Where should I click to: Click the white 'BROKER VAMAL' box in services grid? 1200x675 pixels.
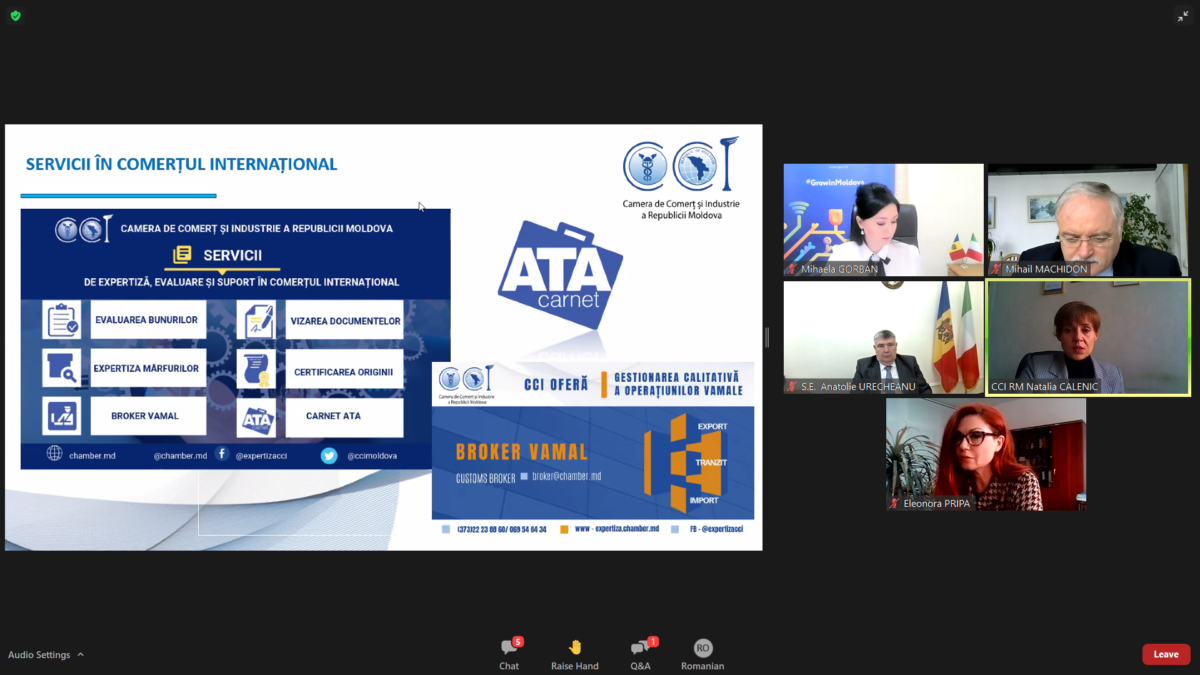click(148, 416)
